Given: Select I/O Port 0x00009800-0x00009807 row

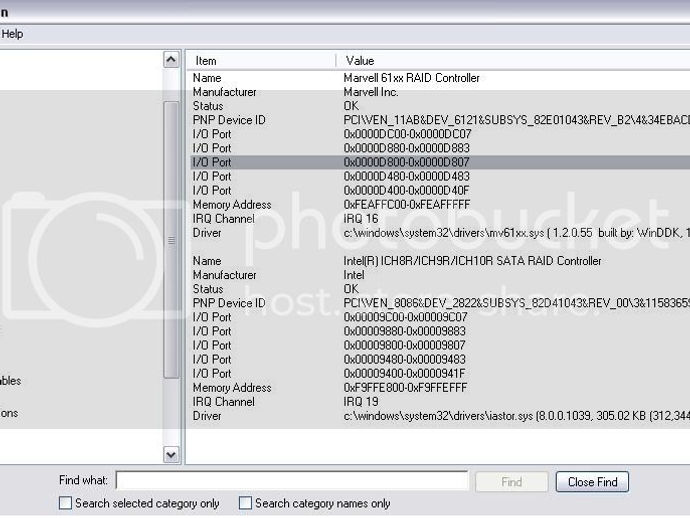Looking at the screenshot, I should pos(440,345).
